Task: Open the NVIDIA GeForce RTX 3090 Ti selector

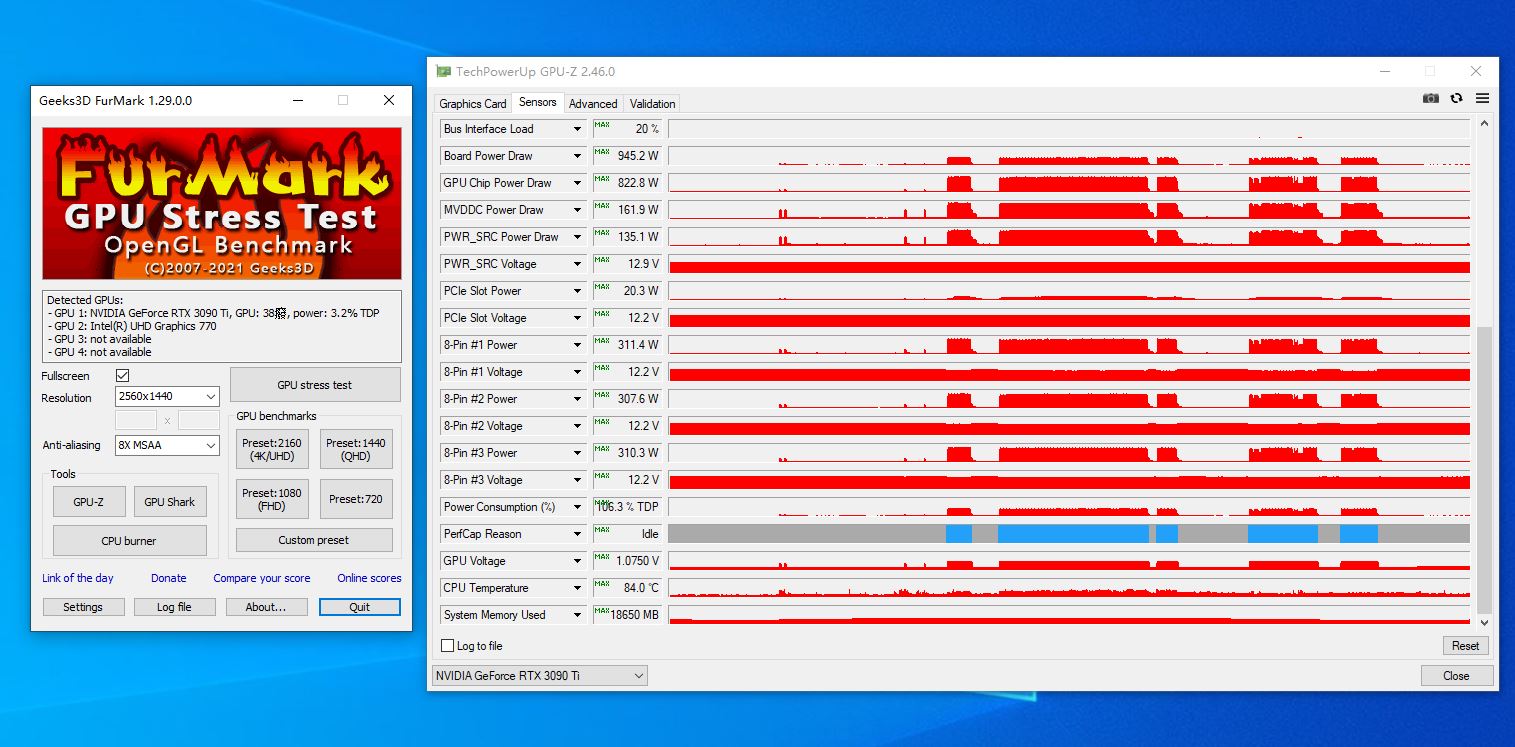Action: point(539,676)
